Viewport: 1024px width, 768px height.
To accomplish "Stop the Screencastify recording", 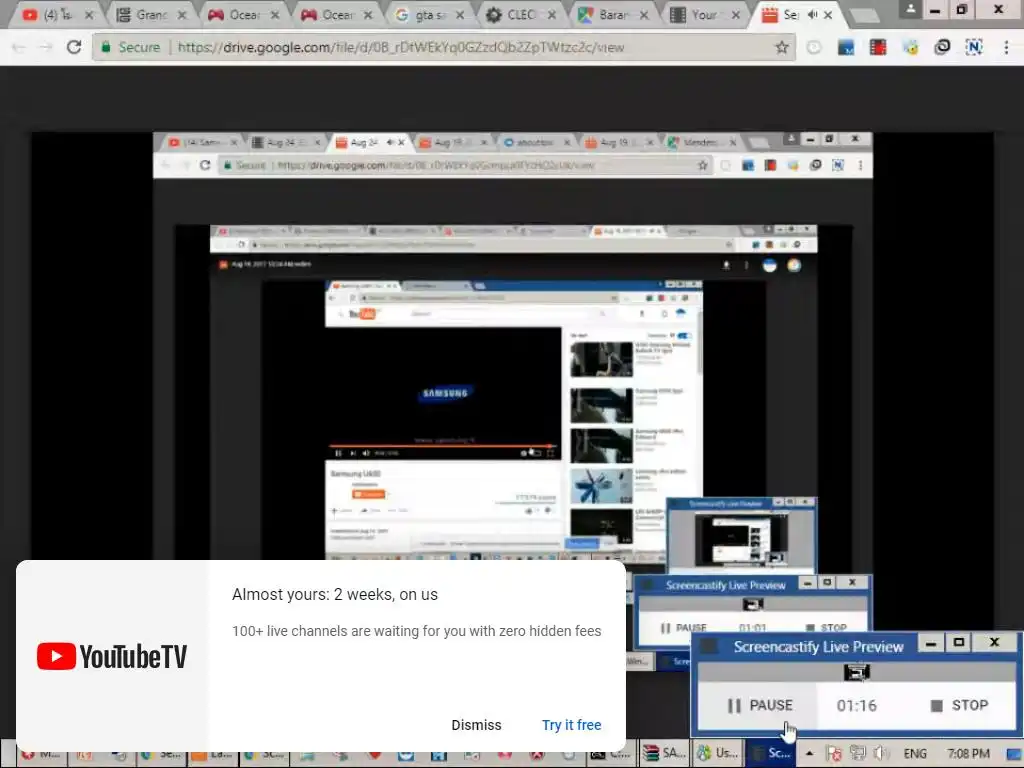I will pyautogui.click(x=959, y=705).
